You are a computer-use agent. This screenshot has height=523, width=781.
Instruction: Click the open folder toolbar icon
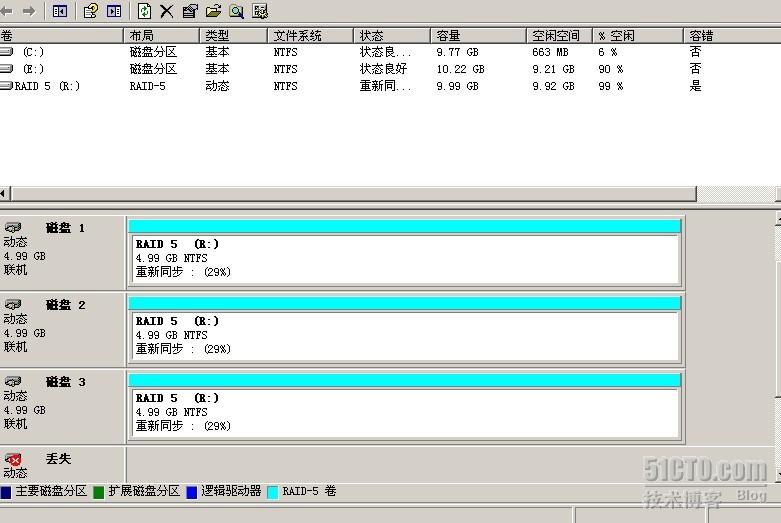[x=213, y=11]
